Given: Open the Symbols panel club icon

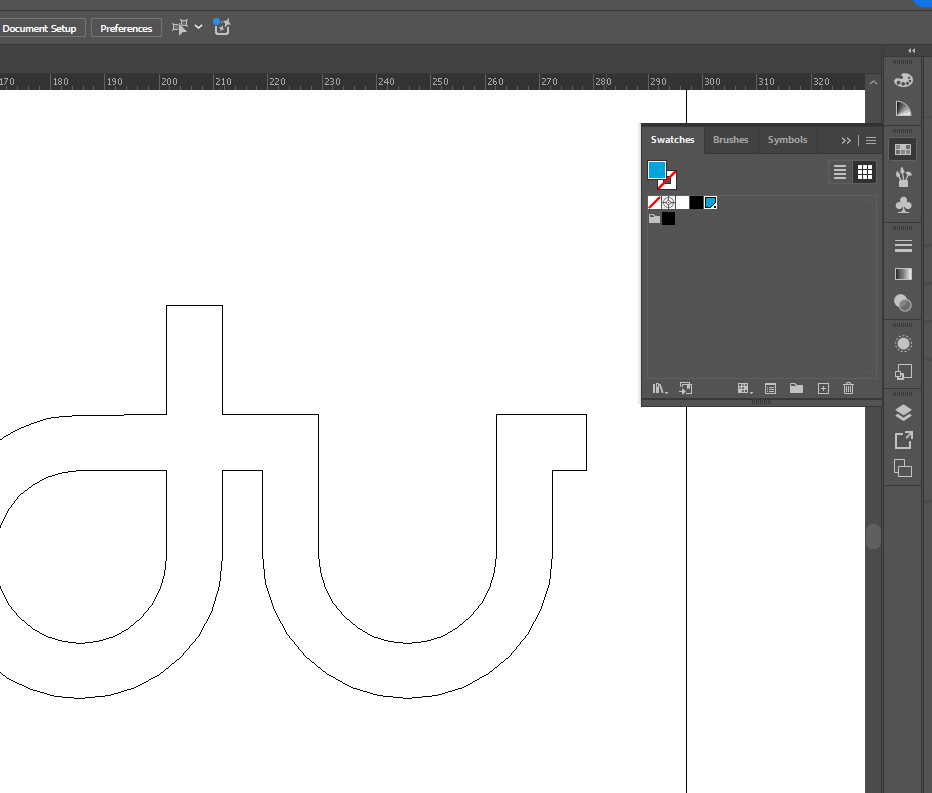Looking at the screenshot, I should point(903,205).
